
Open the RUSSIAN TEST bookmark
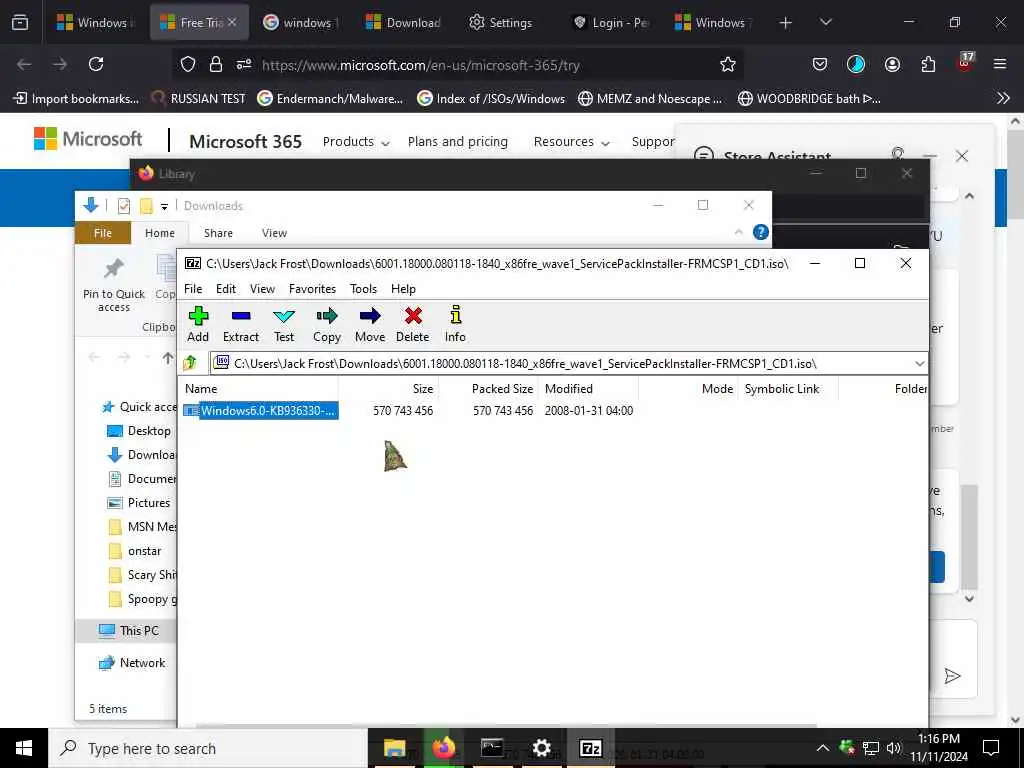tap(198, 99)
